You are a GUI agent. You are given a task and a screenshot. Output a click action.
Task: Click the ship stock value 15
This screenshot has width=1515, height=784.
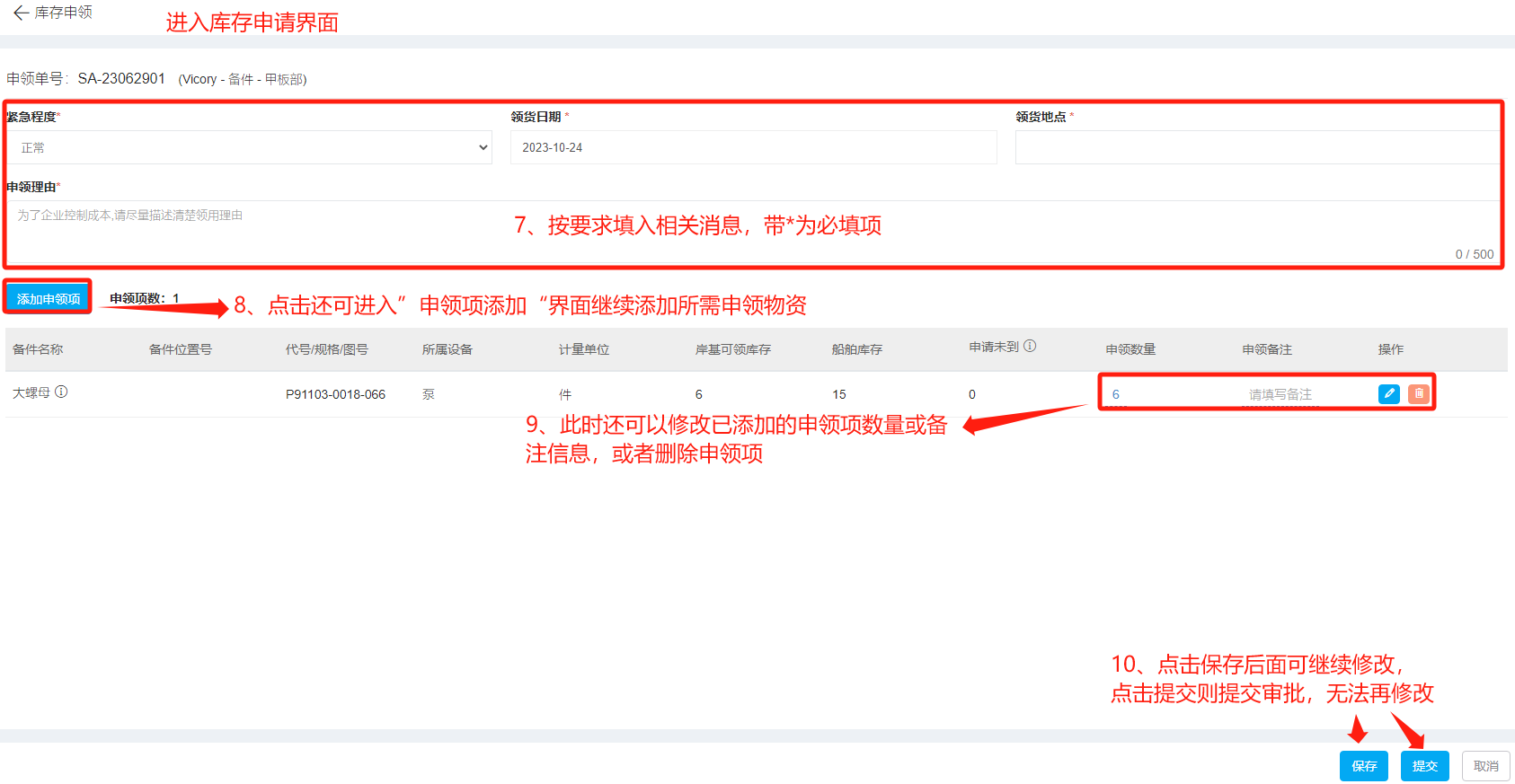[x=839, y=394]
